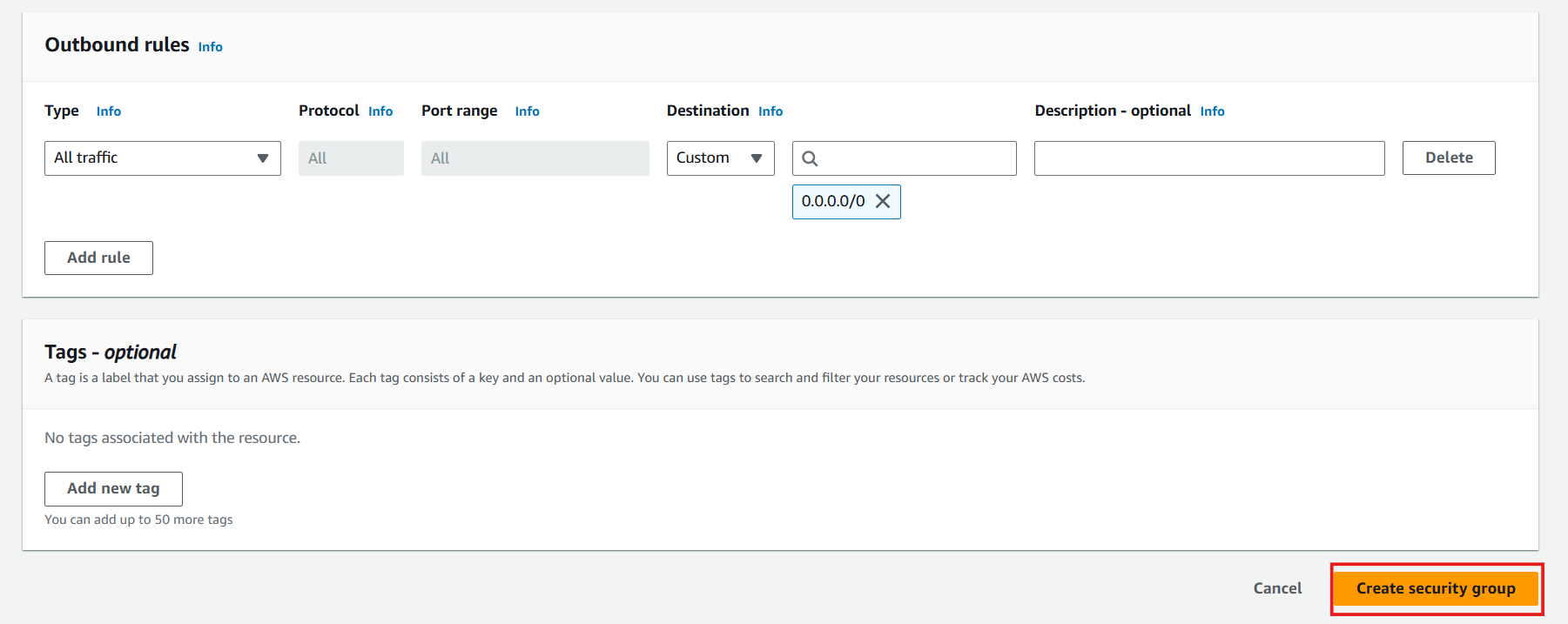Click the disabled Protocol All field
This screenshot has height=624, width=1568.
coord(351,158)
